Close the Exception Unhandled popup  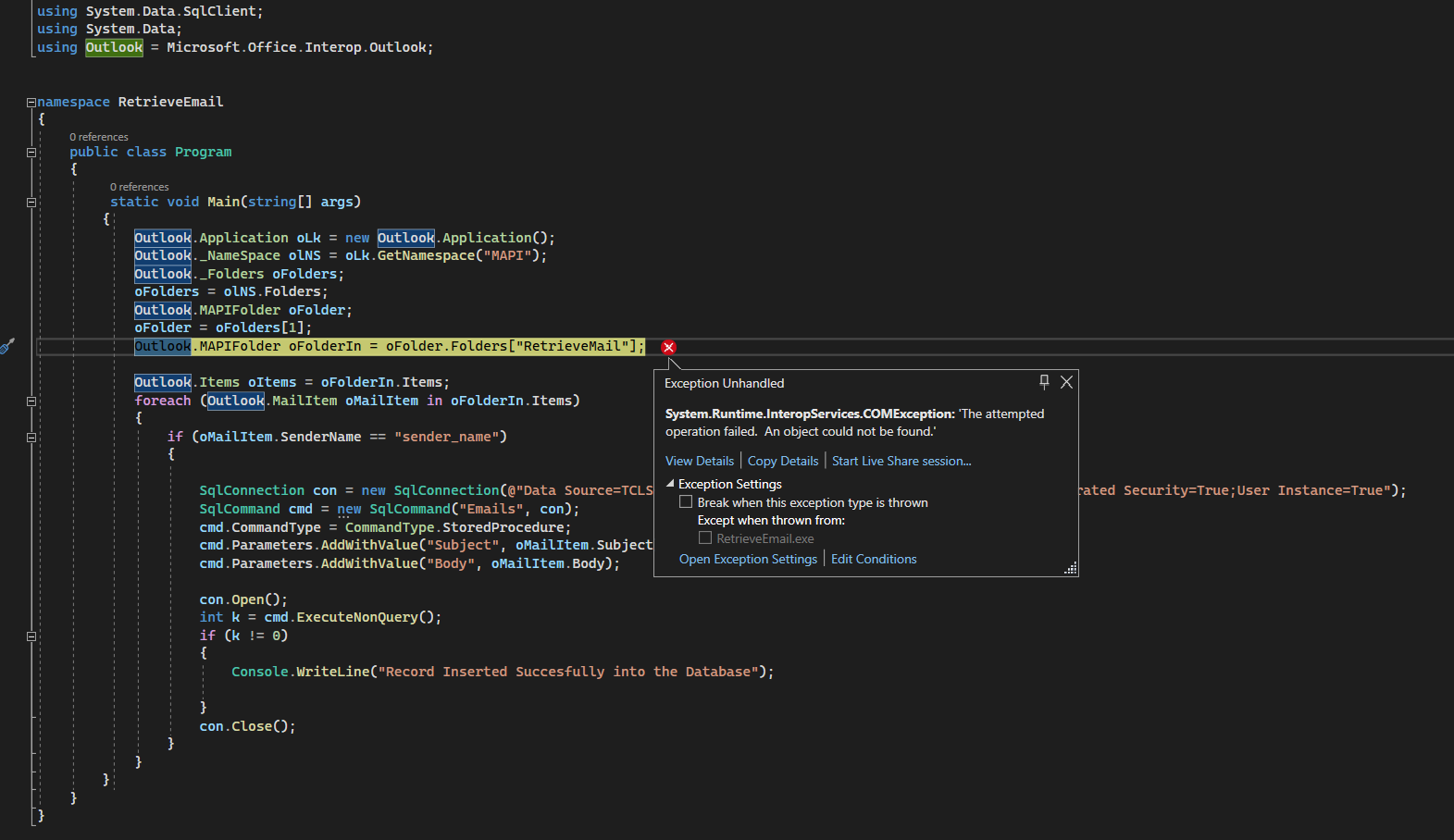(x=1066, y=382)
